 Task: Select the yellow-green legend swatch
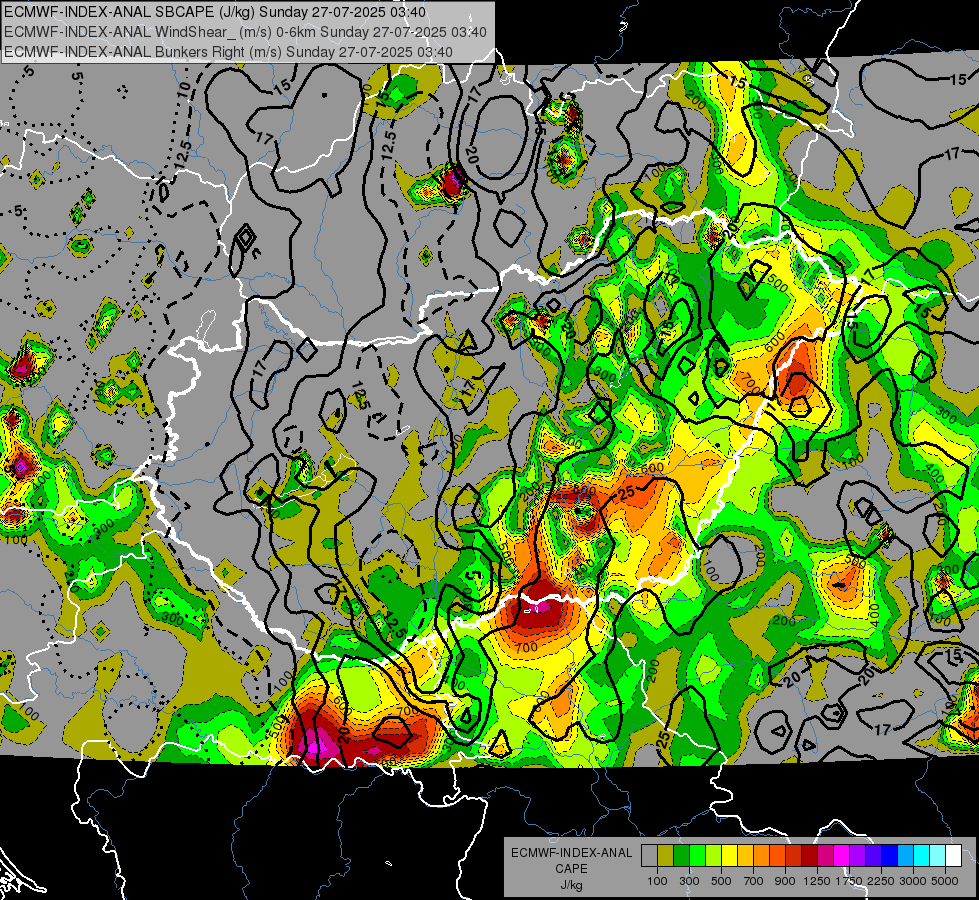click(714, 856)
